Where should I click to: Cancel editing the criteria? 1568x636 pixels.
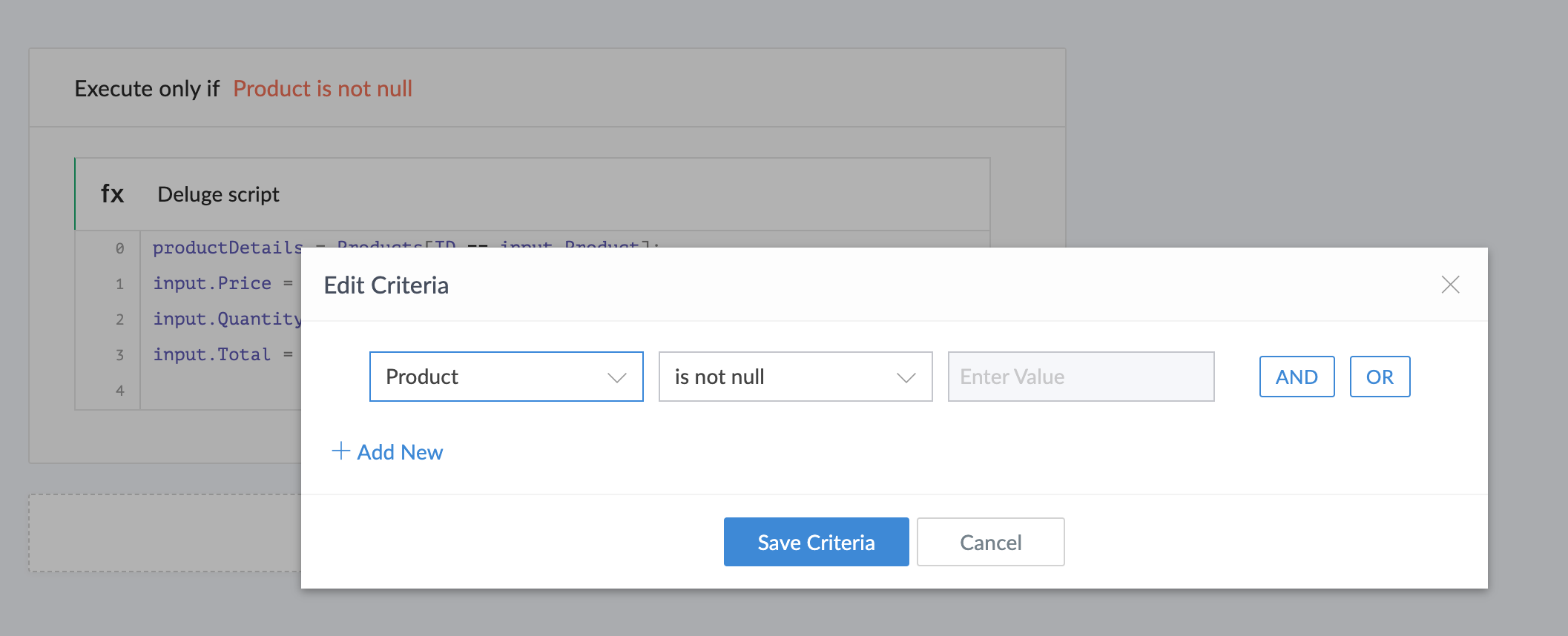coord(990,542)
